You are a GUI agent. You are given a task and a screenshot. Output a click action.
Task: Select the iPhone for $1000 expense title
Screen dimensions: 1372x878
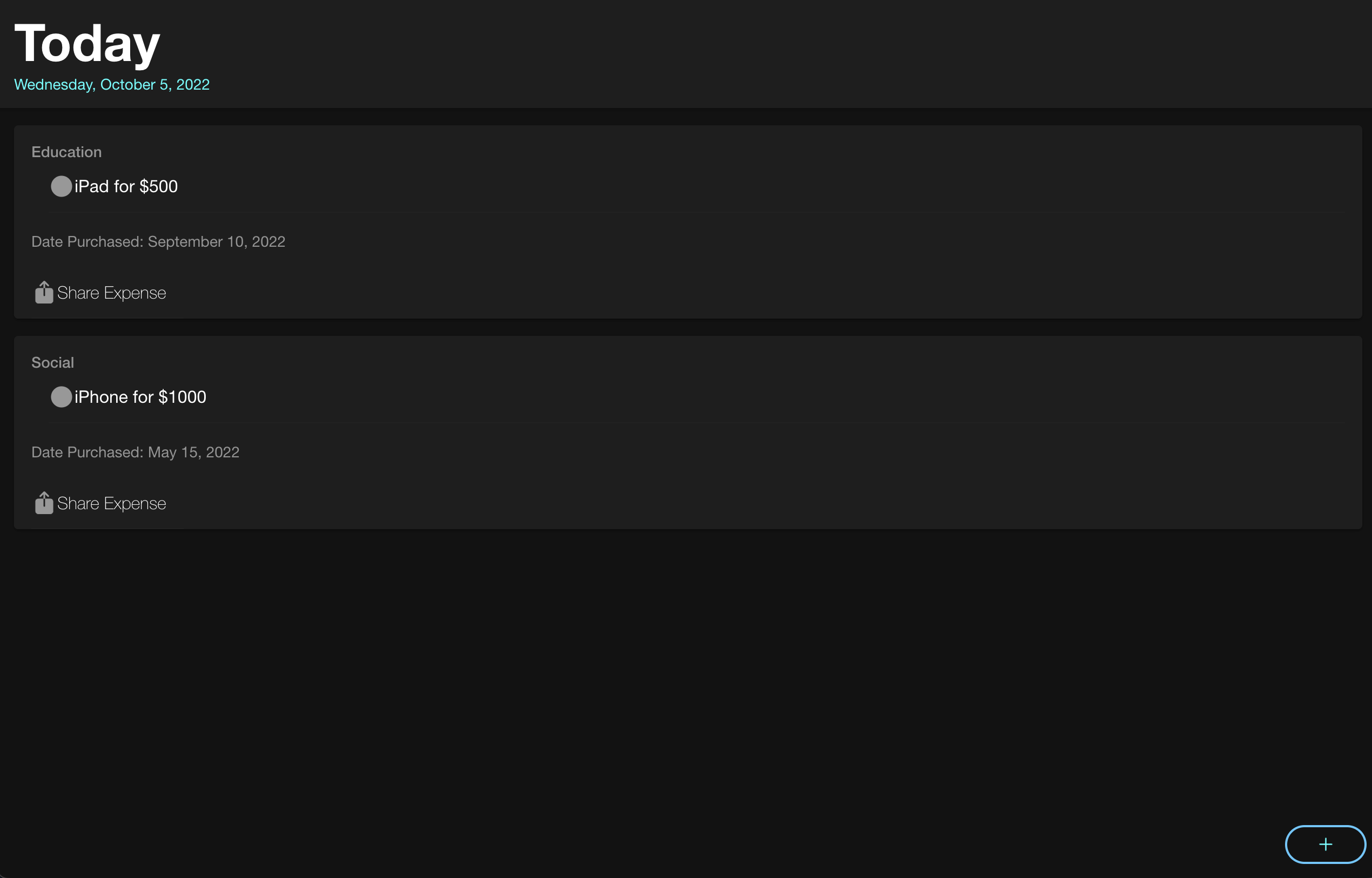140,397
